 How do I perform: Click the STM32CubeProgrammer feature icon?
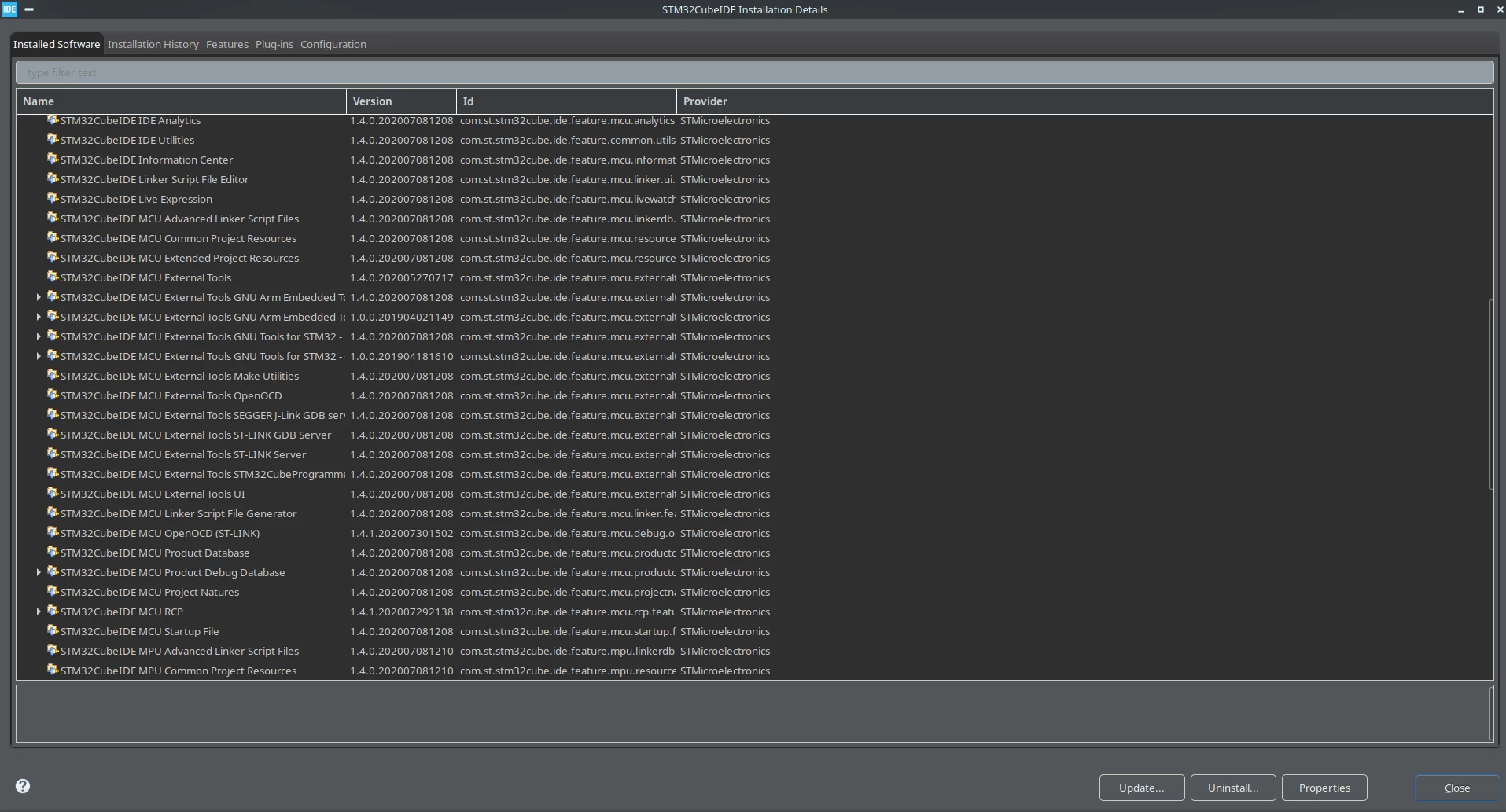[x=53, y=474]
